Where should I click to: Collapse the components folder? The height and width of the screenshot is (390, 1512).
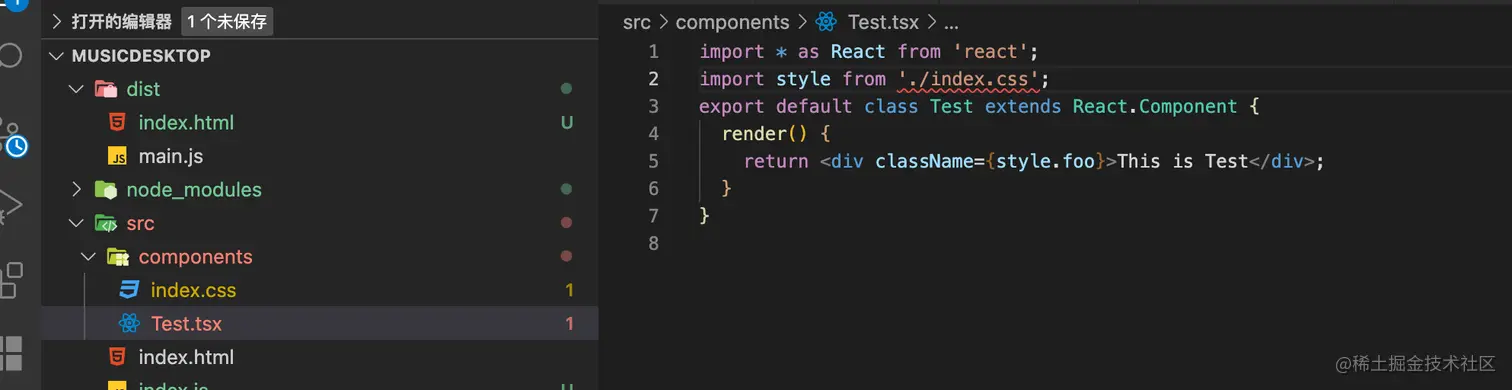(88, 257)
